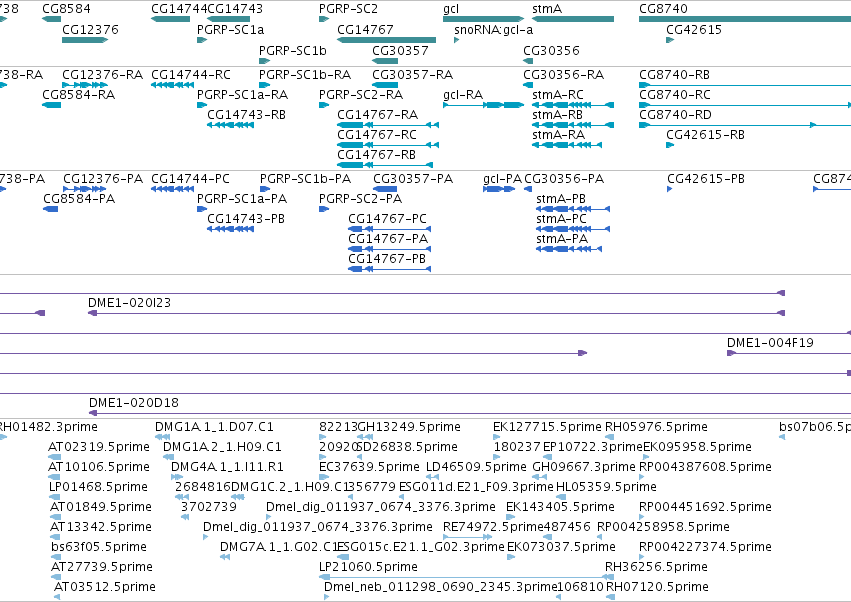Select the DME1-020D18 clone label
Viewport: 851px width, 602px height.
tap(134, 403)
